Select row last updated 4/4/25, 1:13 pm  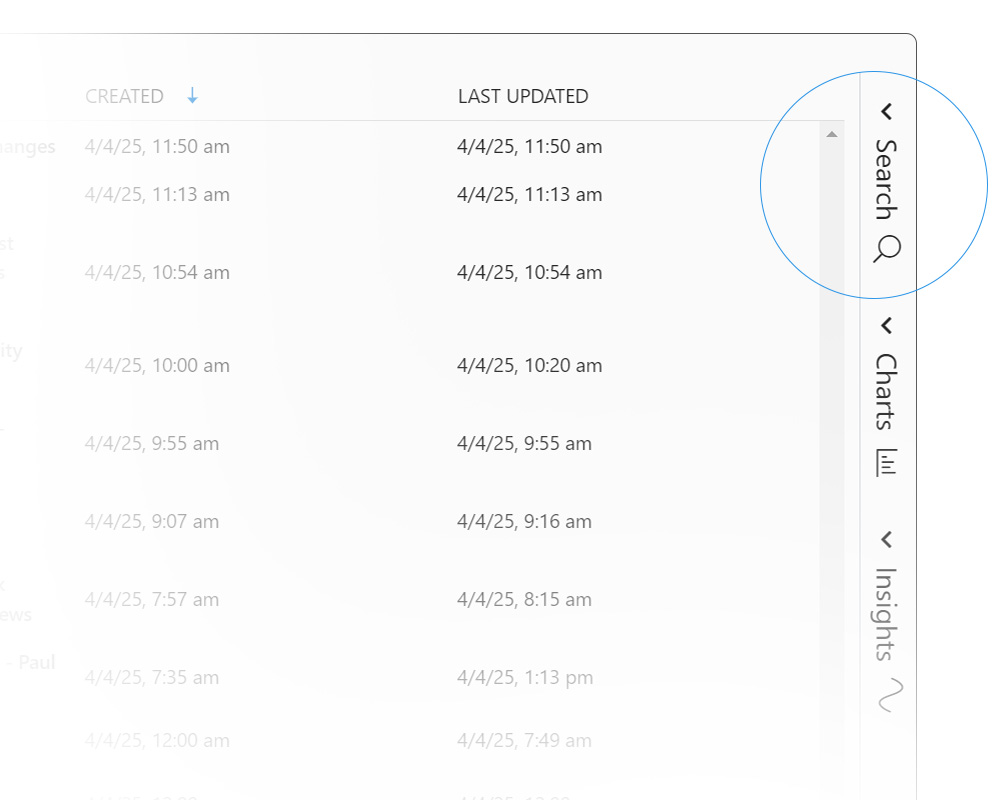click(x=525, y=678)
